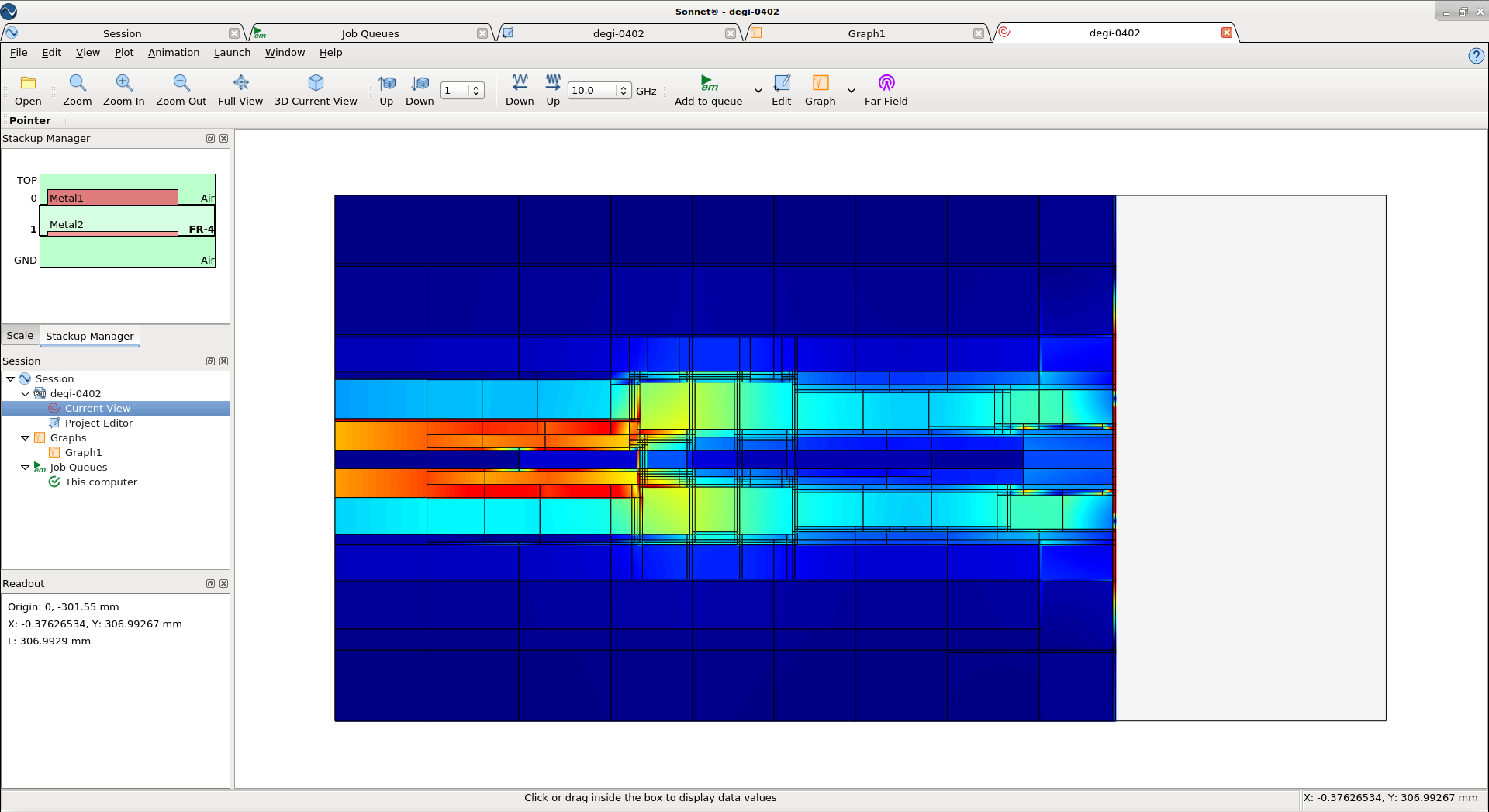
Task: Close the Session panel
Action: click(223, 361)
